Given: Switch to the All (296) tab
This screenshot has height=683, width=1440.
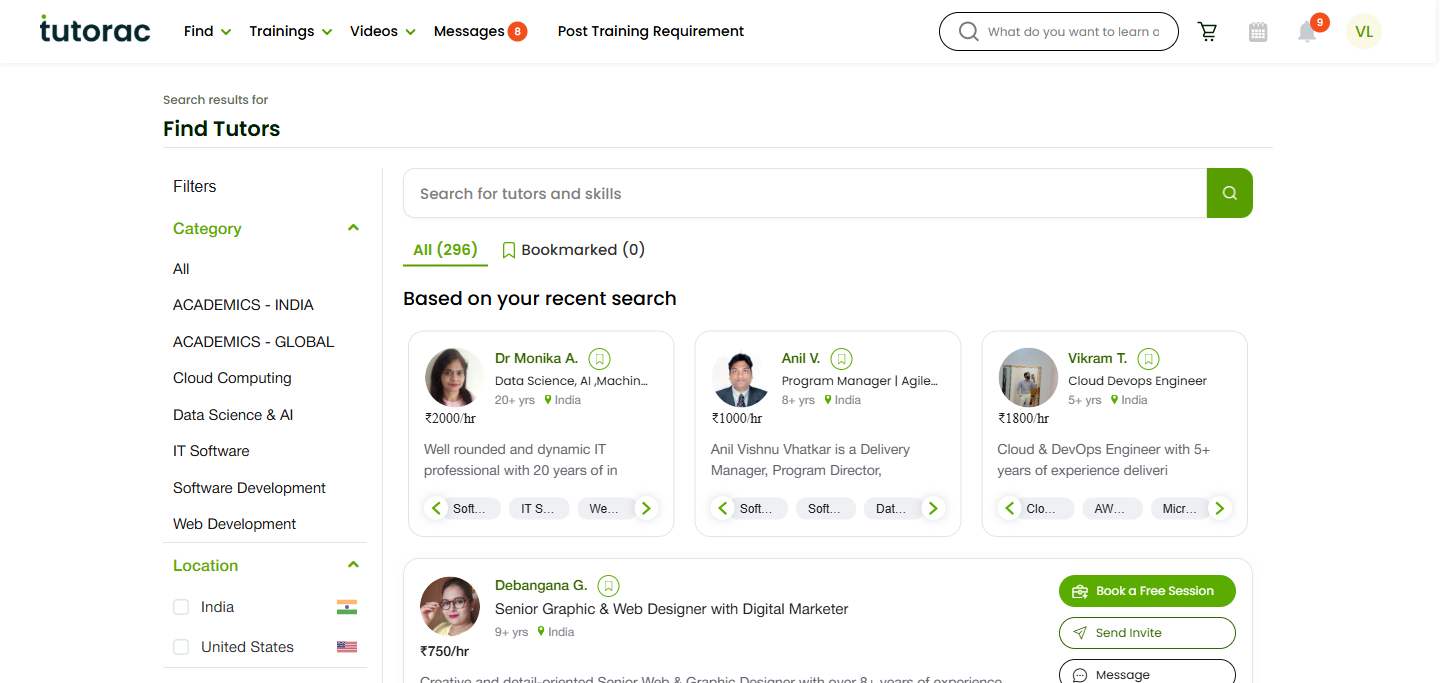Looking at the screenshot, I should (x=445, y=250).
